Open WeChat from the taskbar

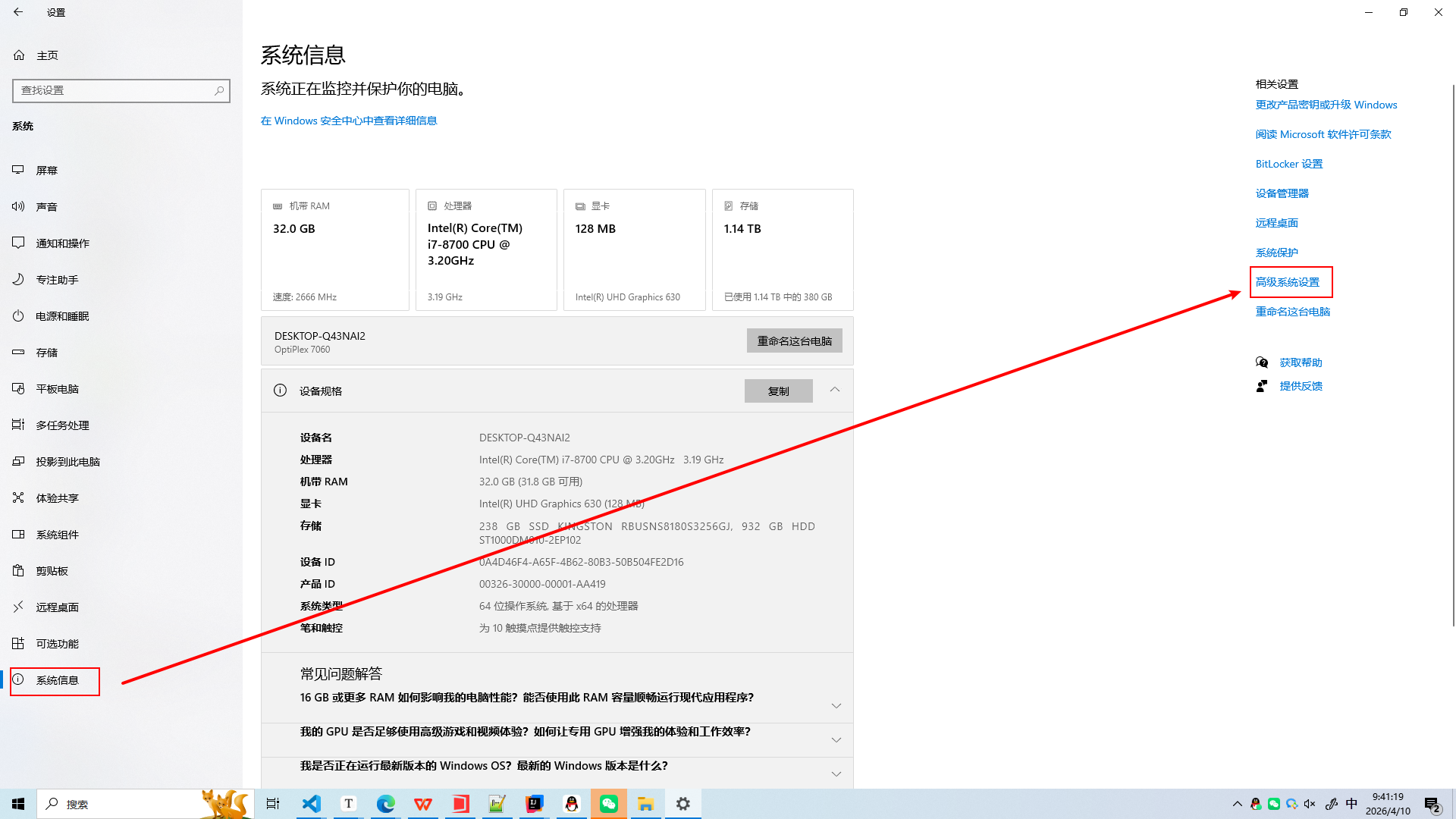tap(609, 803)
